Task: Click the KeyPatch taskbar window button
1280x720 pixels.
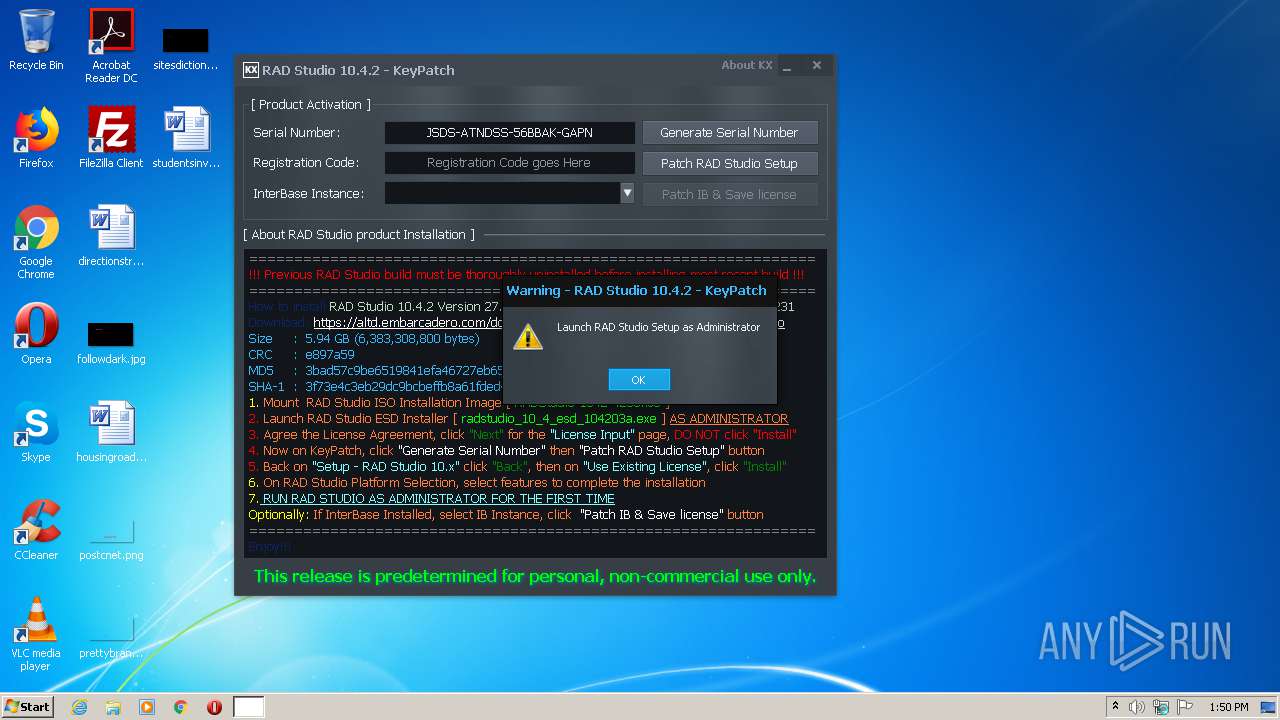Action: coord(249,707)
